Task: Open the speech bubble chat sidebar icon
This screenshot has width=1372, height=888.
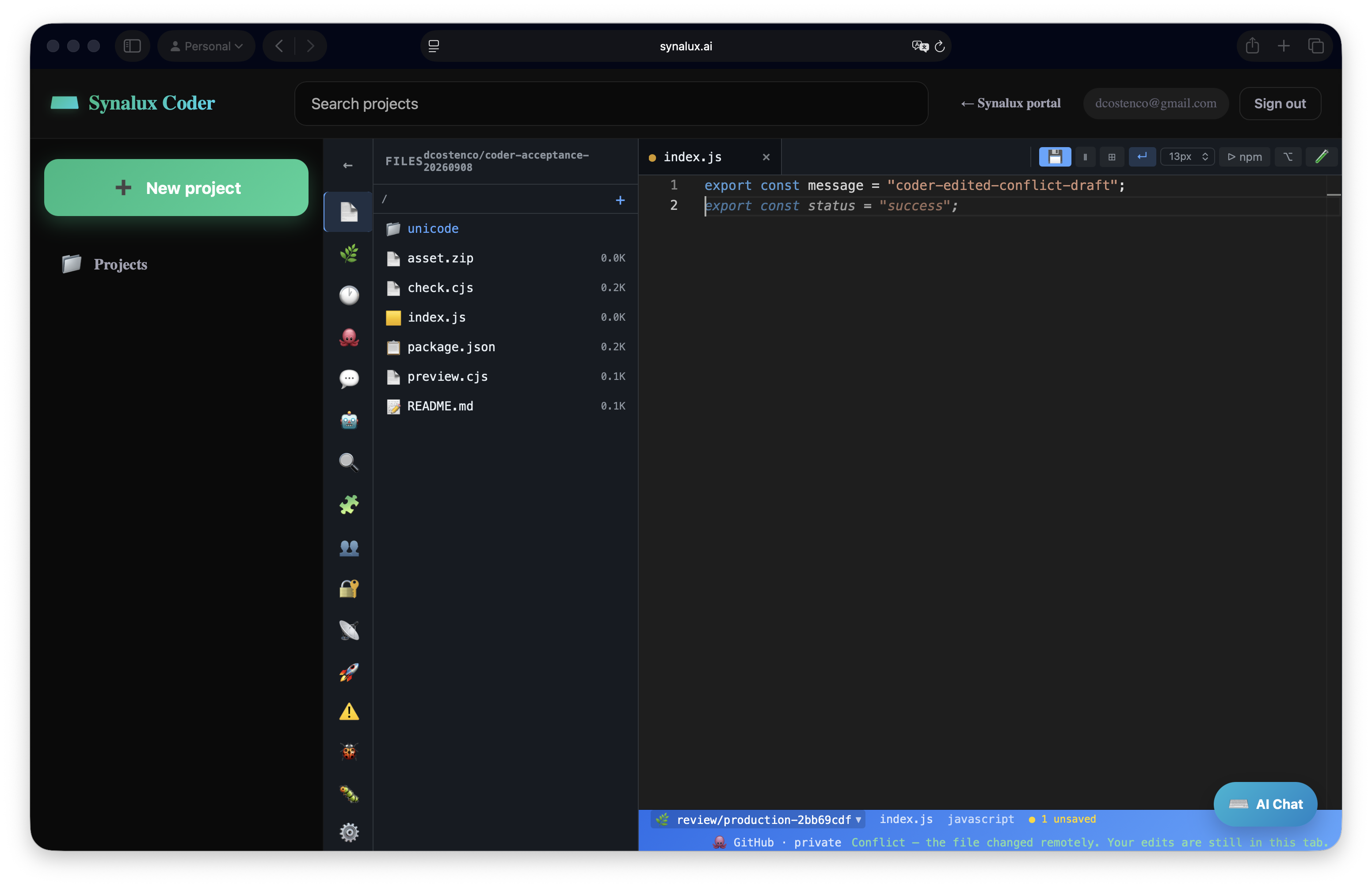Action: coord(349,379)
